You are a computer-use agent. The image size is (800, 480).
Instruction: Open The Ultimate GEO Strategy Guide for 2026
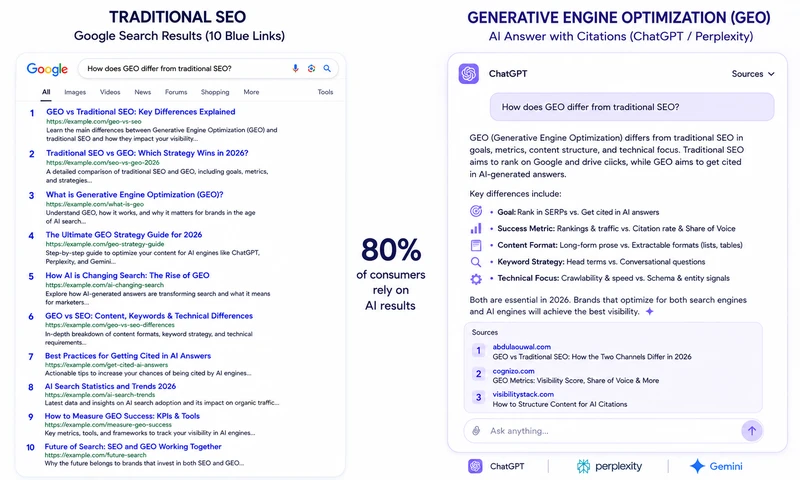pyautogui.click(x=123, y=235)
